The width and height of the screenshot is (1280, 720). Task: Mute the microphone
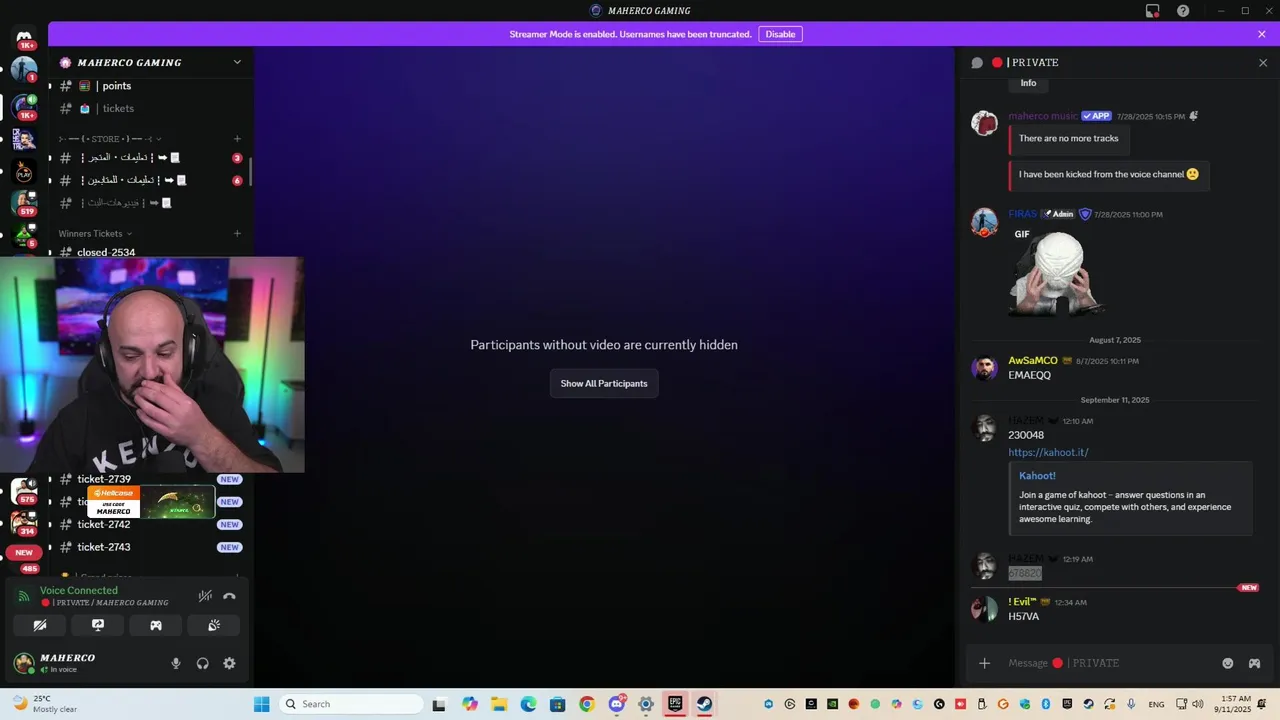point(176,663)
